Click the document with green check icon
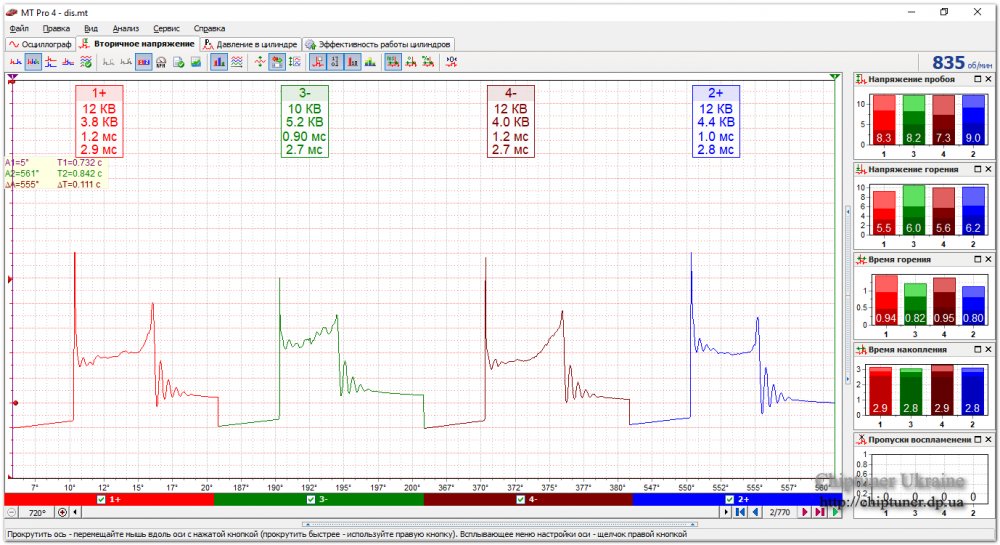 click(179, 62)
